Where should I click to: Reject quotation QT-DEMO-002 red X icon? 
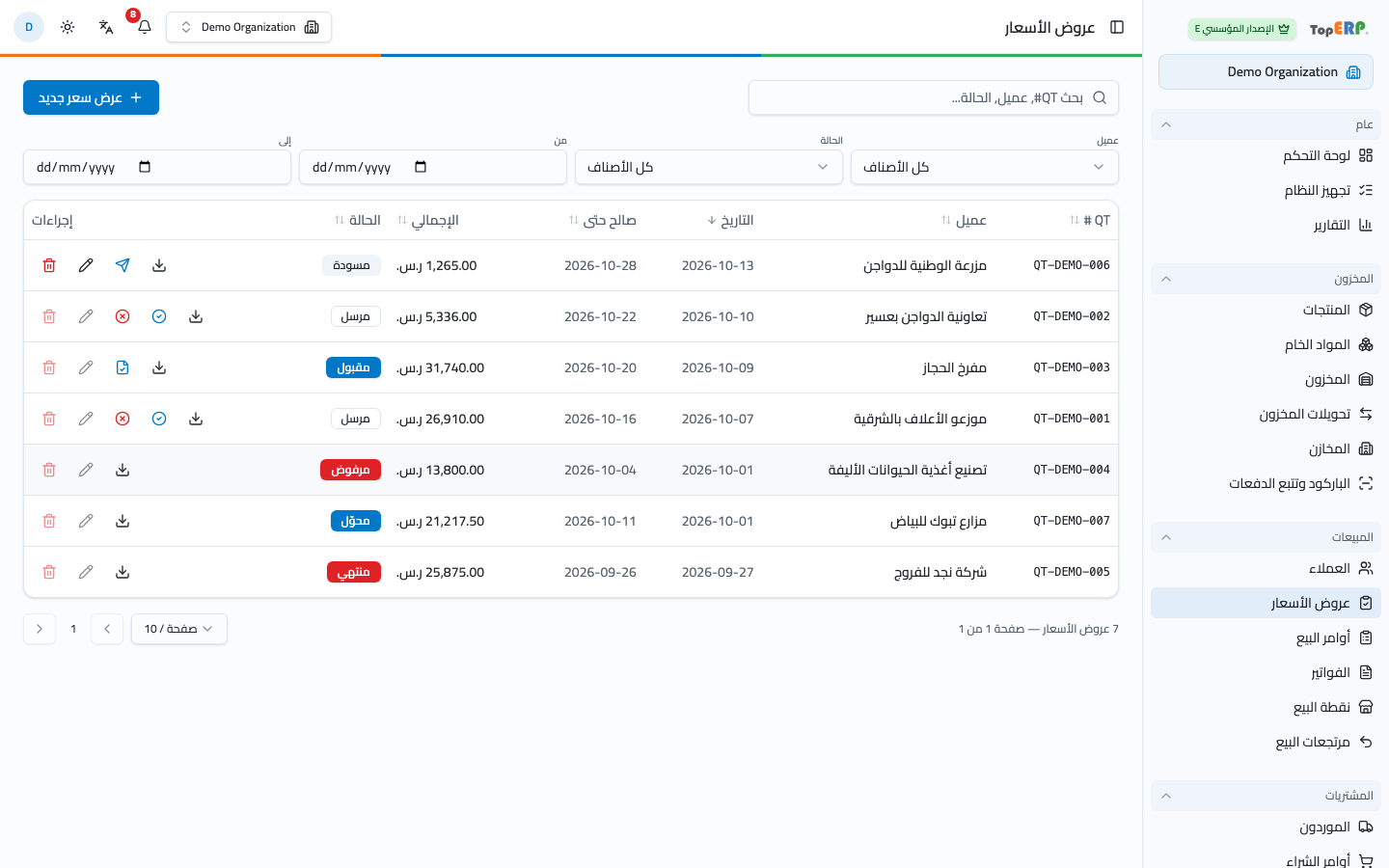point(123,316)
